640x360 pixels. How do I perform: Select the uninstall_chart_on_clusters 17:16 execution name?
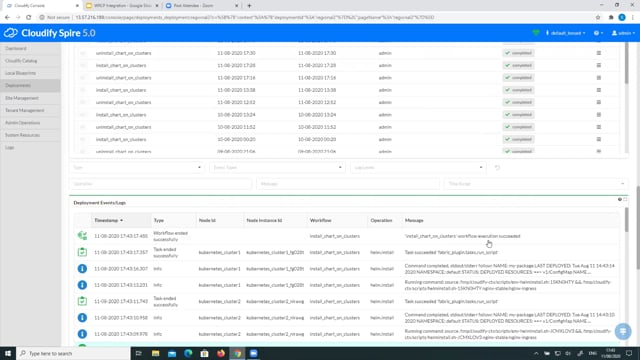click(123, 78)
